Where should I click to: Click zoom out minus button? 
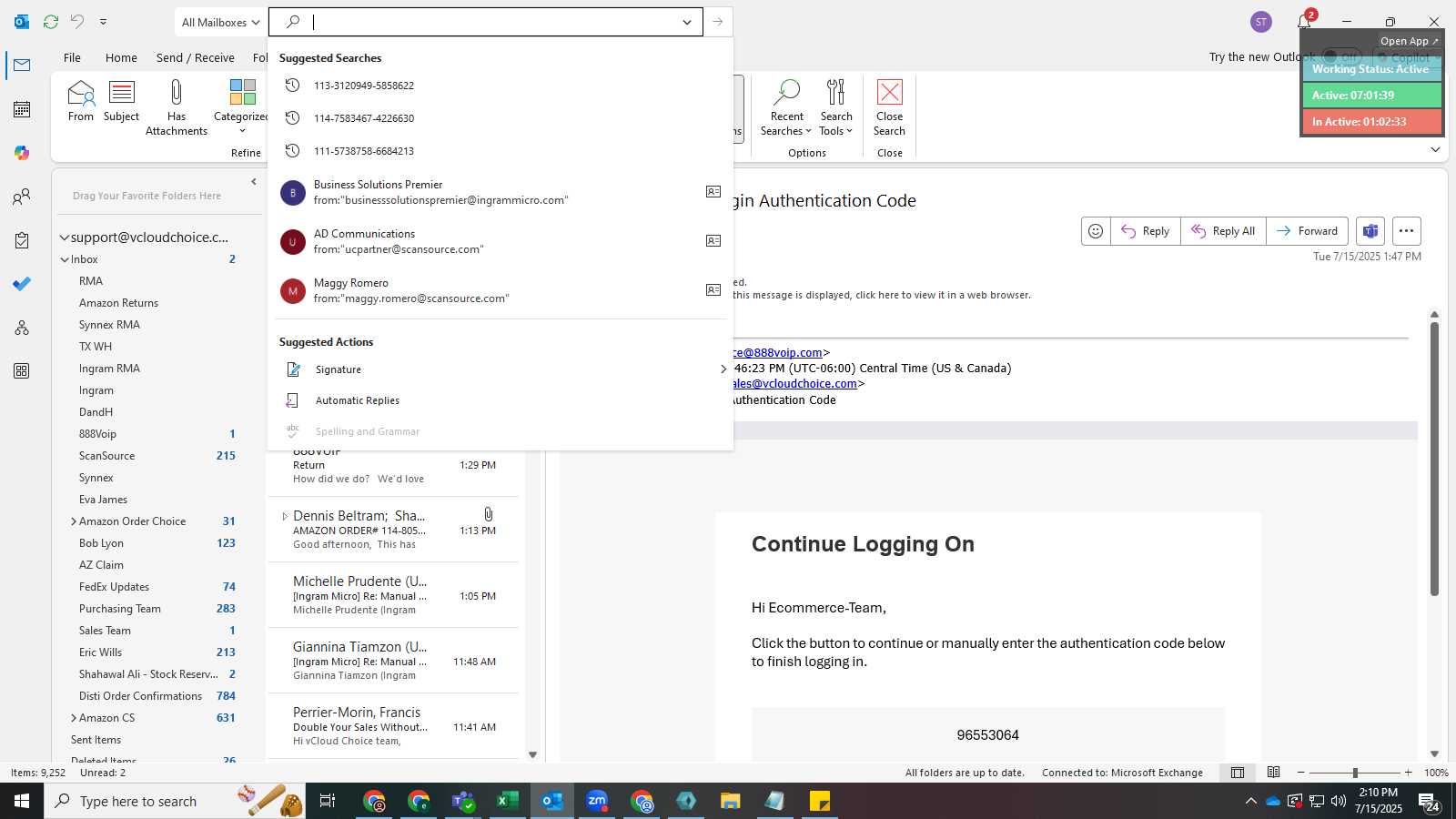1300,773
